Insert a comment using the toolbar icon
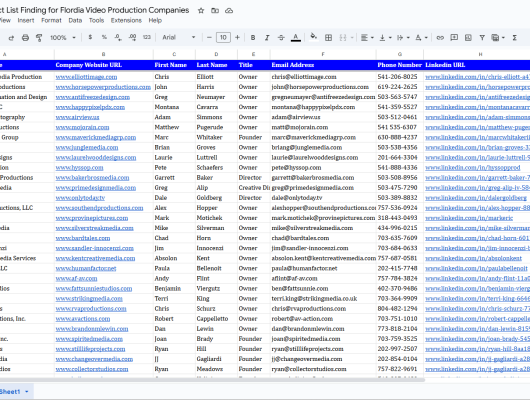The width and height of the screenshot is (530, 400). tap(454, 38)
